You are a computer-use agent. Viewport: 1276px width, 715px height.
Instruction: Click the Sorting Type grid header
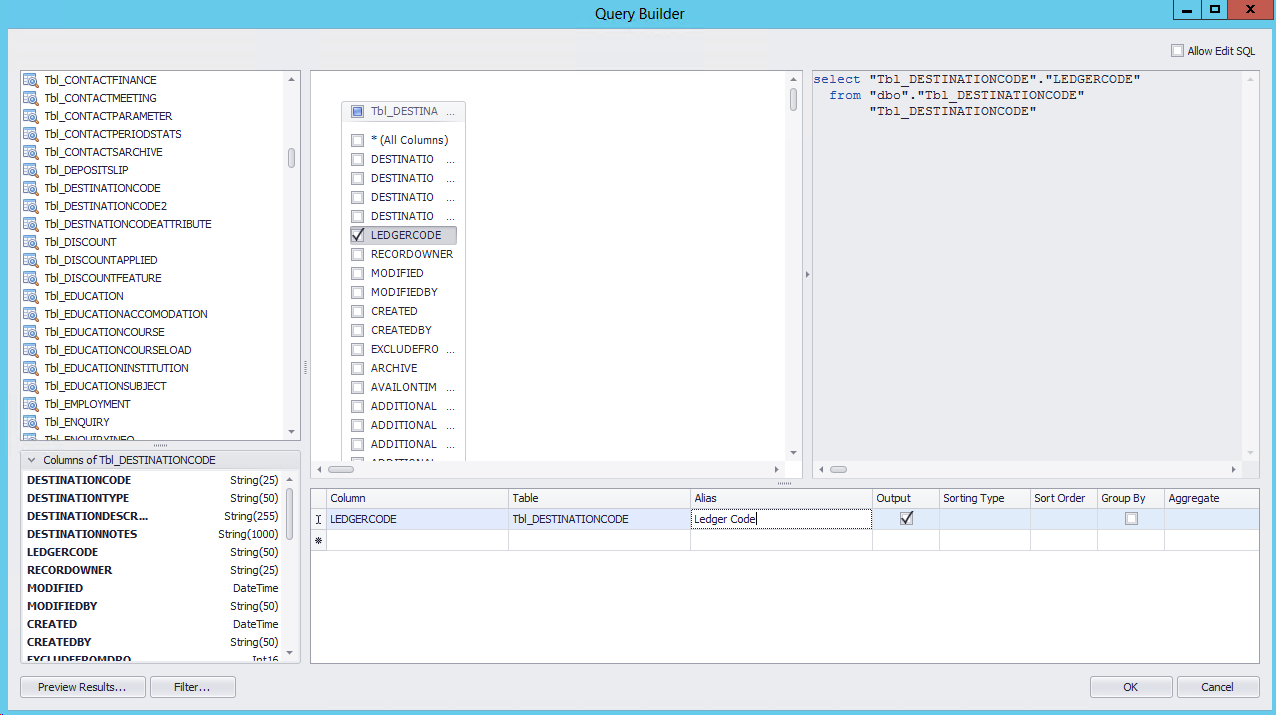click(985, 498)
